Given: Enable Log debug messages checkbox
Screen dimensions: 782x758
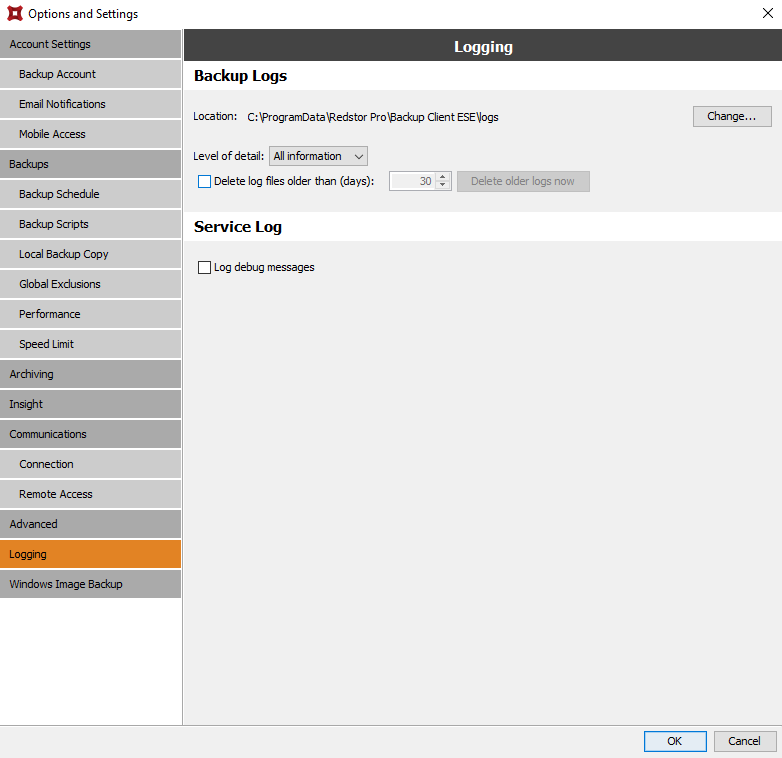Looking at the screenshot, I should [x=204, y=268].
